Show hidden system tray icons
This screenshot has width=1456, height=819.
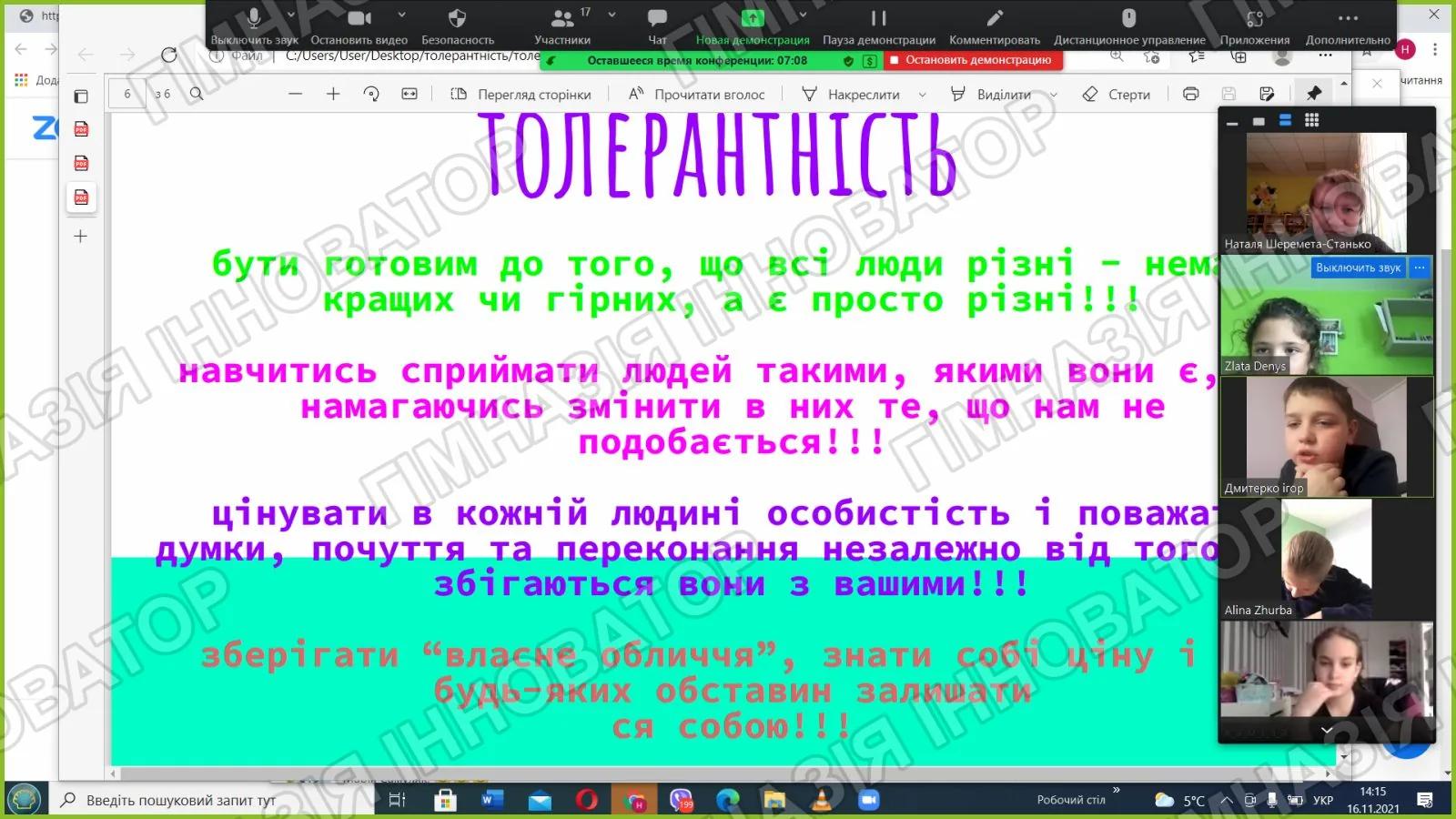coord(1226,801)
